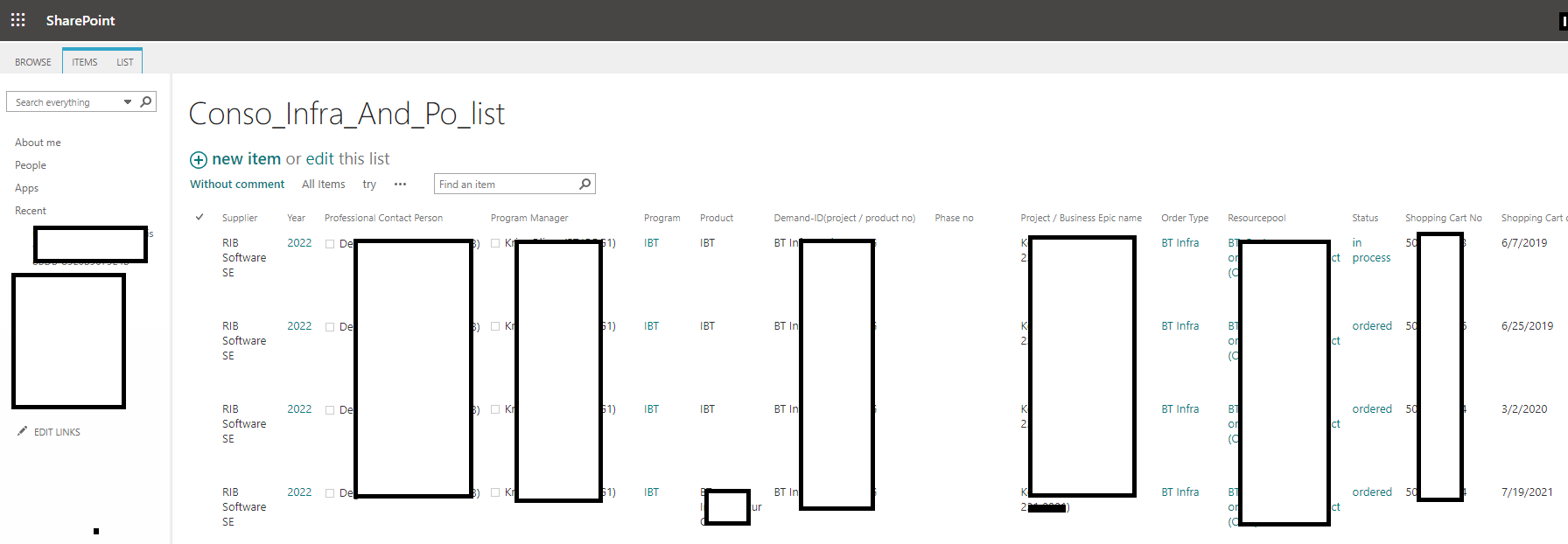Open the search scope dropdown arrow
This screenshot has height=544, width=1568.
pos(128,102)
